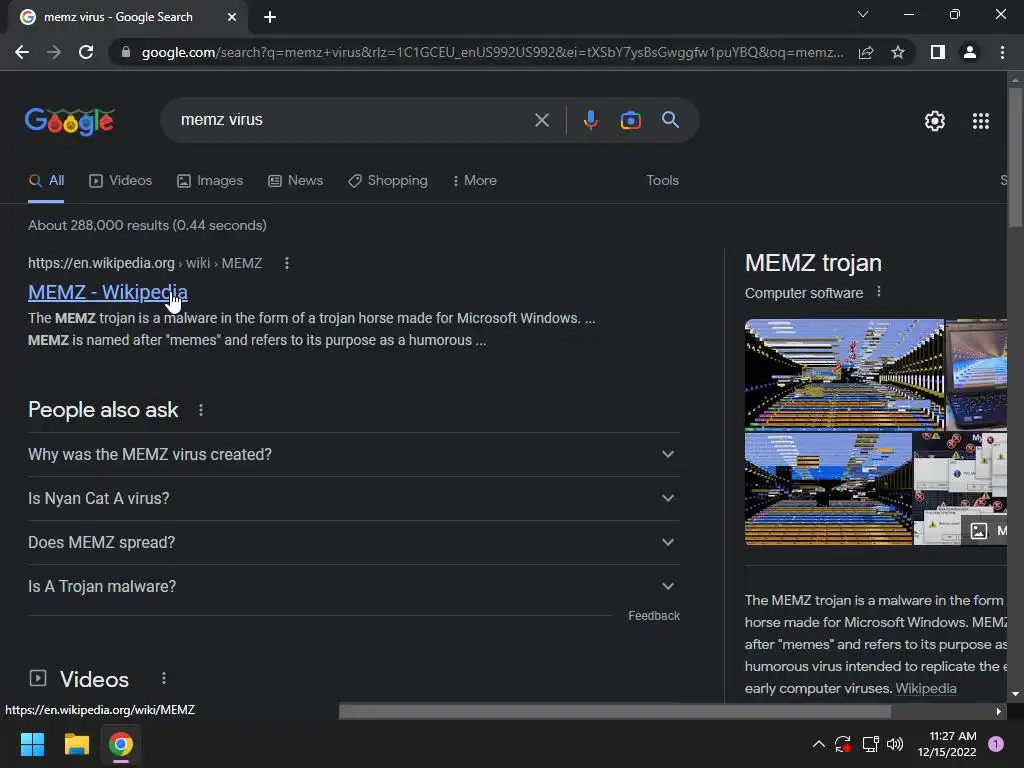Click the forward navigation arrow
Screen dimensions: 1024x768
tap(54, 52)
